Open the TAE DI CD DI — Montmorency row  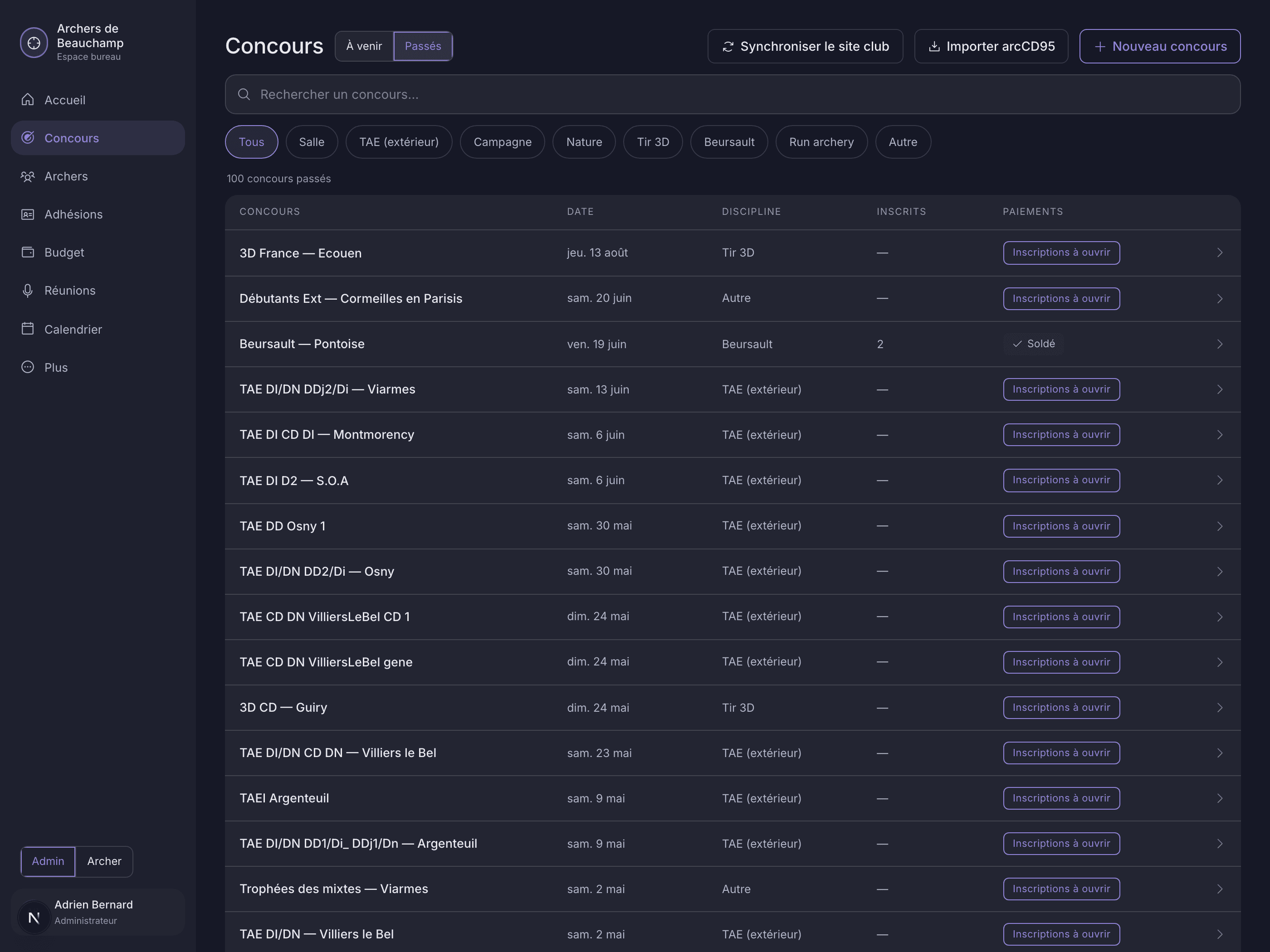(x=733, y=435)
